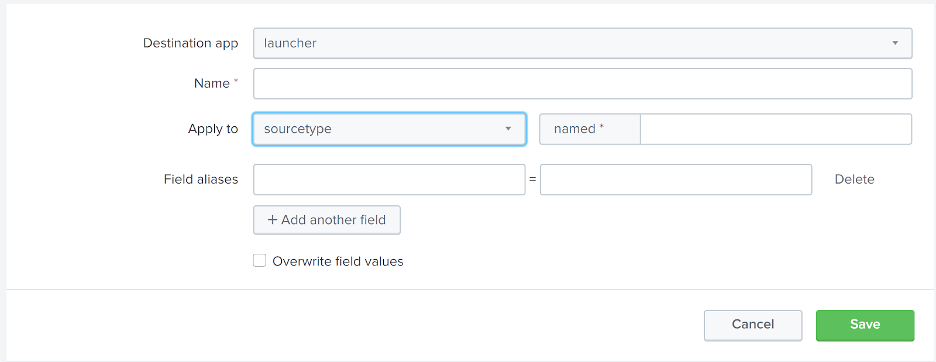Screen dimensions: 936x362
Task: Click the Name field label
Action: click(x=212, y=84)
